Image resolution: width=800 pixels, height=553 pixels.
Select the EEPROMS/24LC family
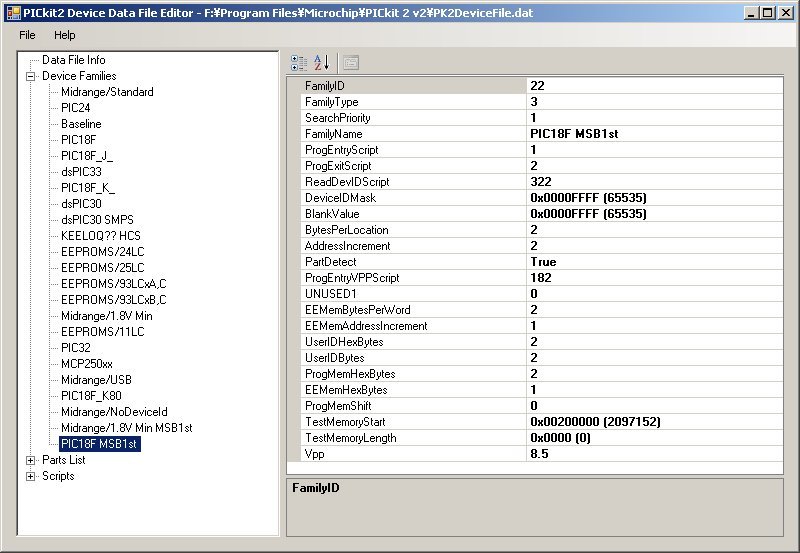(x=103, y=252)
